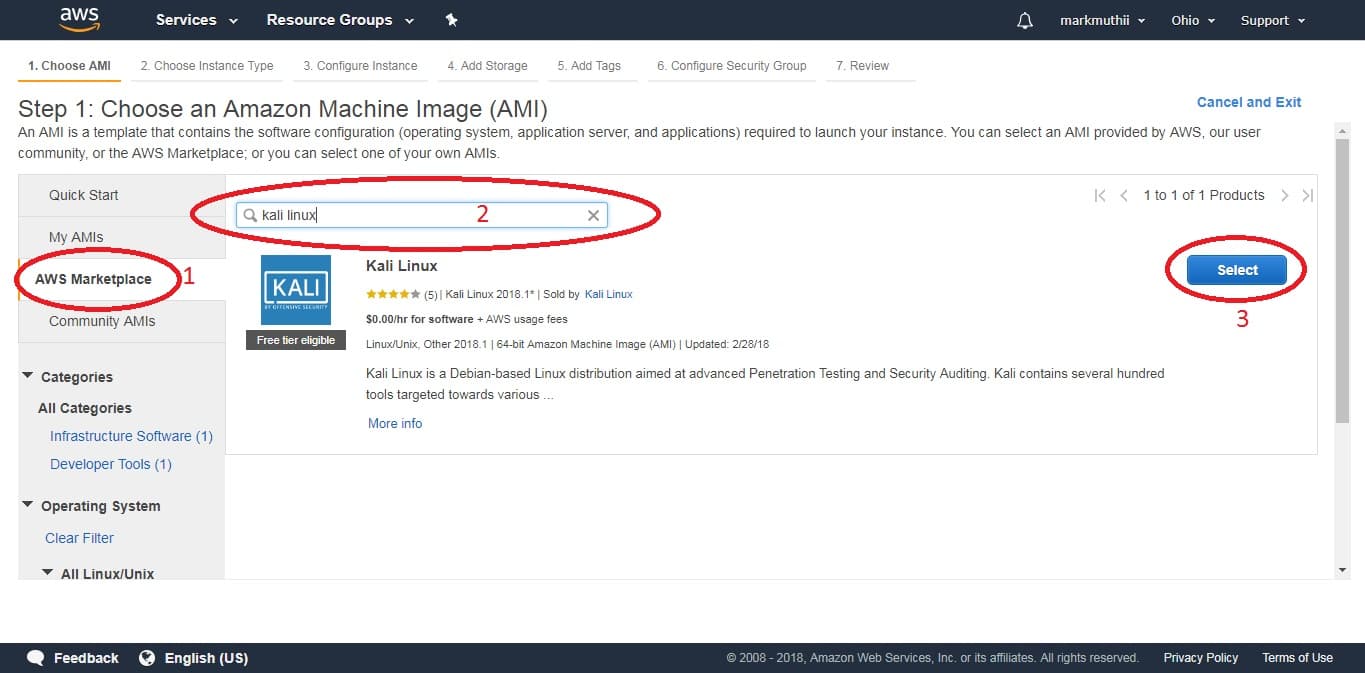Go to next page of products
Screen dimensions: 1365x673
click(x=1285, y=196)
